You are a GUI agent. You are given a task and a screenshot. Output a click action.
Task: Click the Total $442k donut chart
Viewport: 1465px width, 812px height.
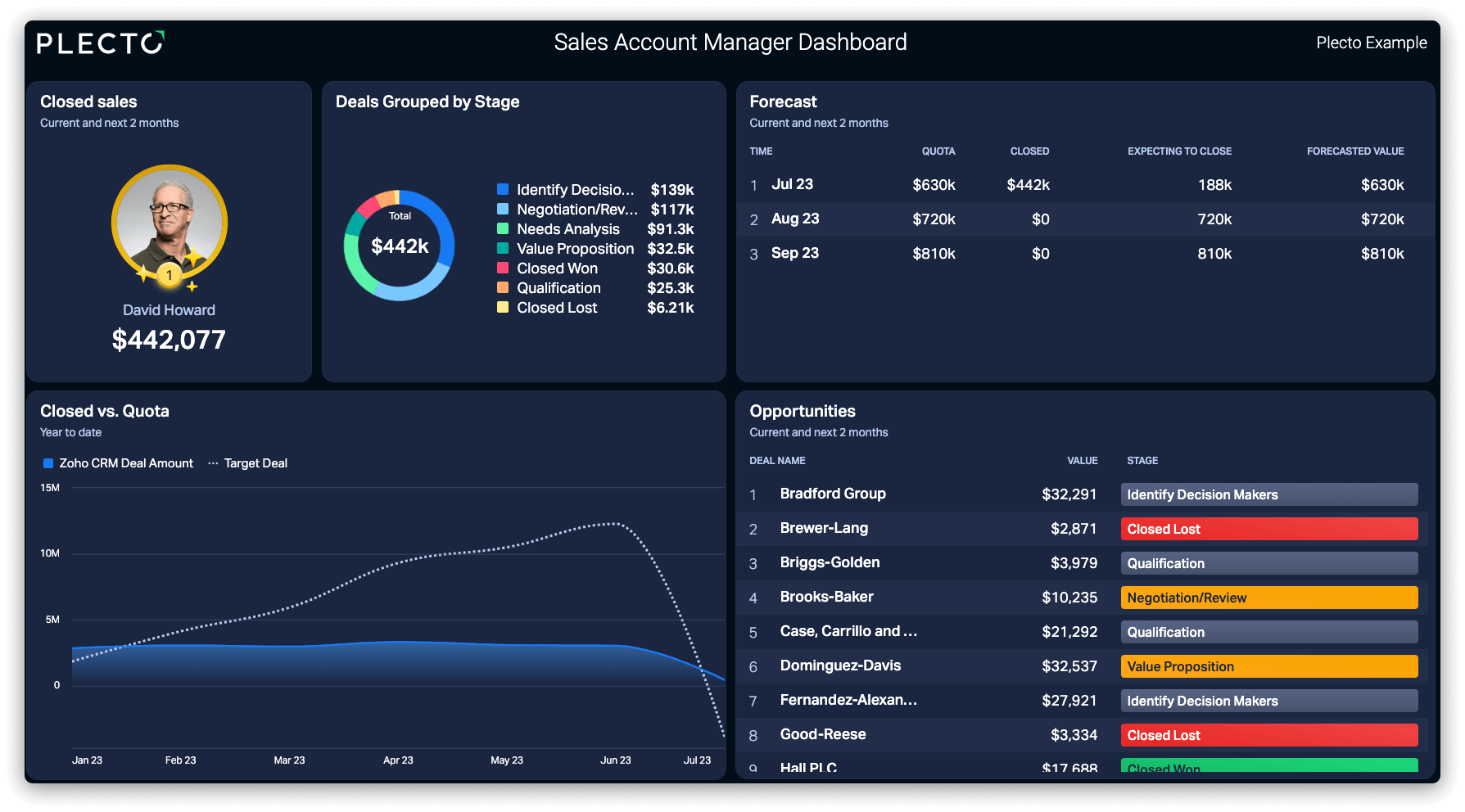[399, 246]
